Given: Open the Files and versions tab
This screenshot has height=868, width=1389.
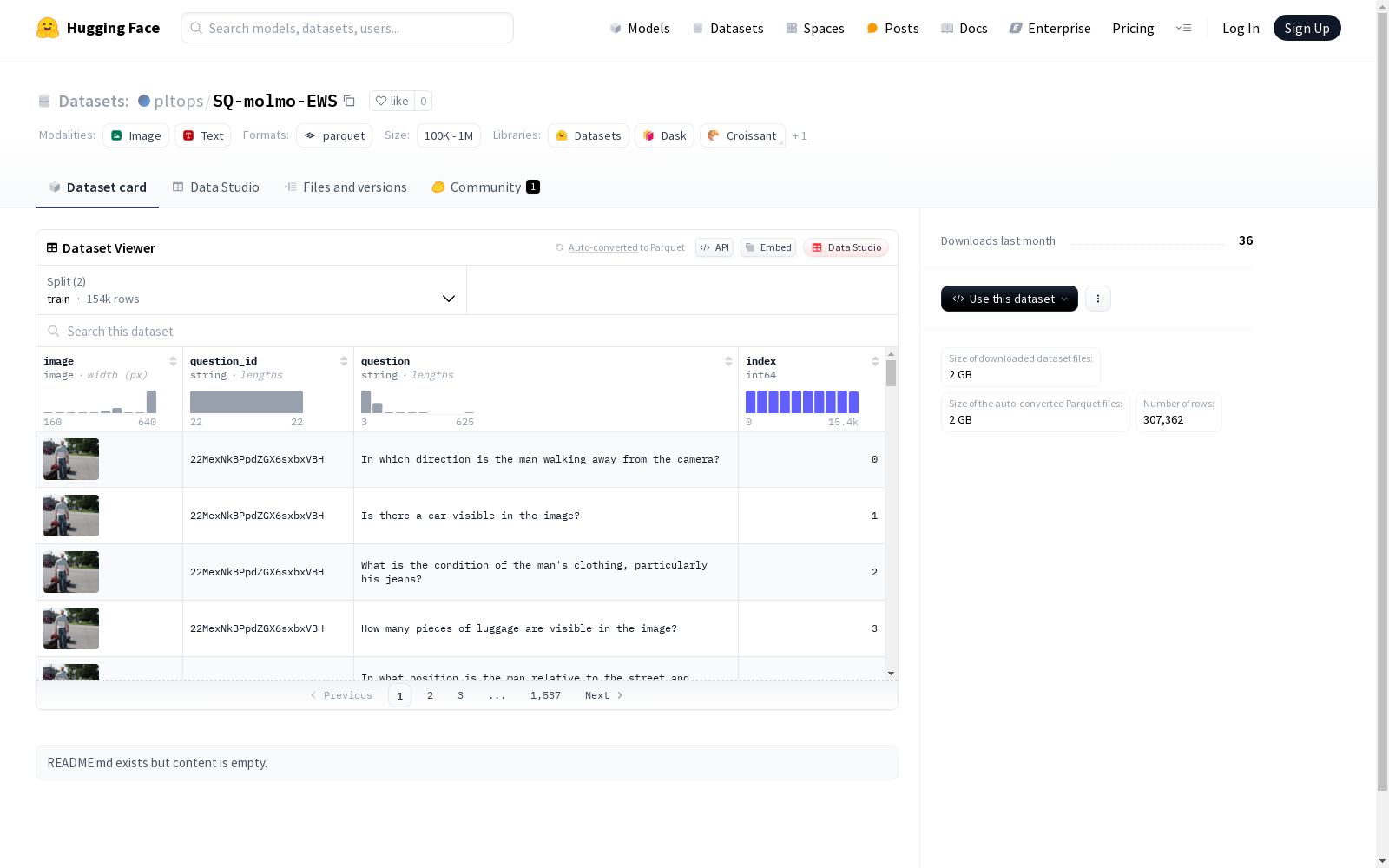Looking at the screenshot, I should click(x=346, y=187).
